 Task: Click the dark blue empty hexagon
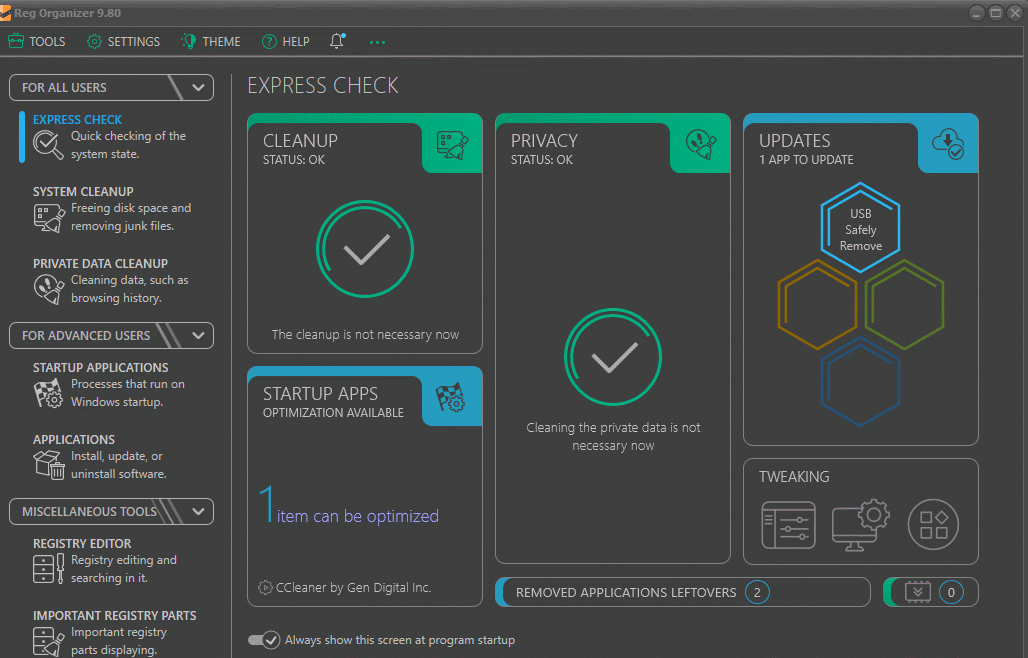click(860, 381)
